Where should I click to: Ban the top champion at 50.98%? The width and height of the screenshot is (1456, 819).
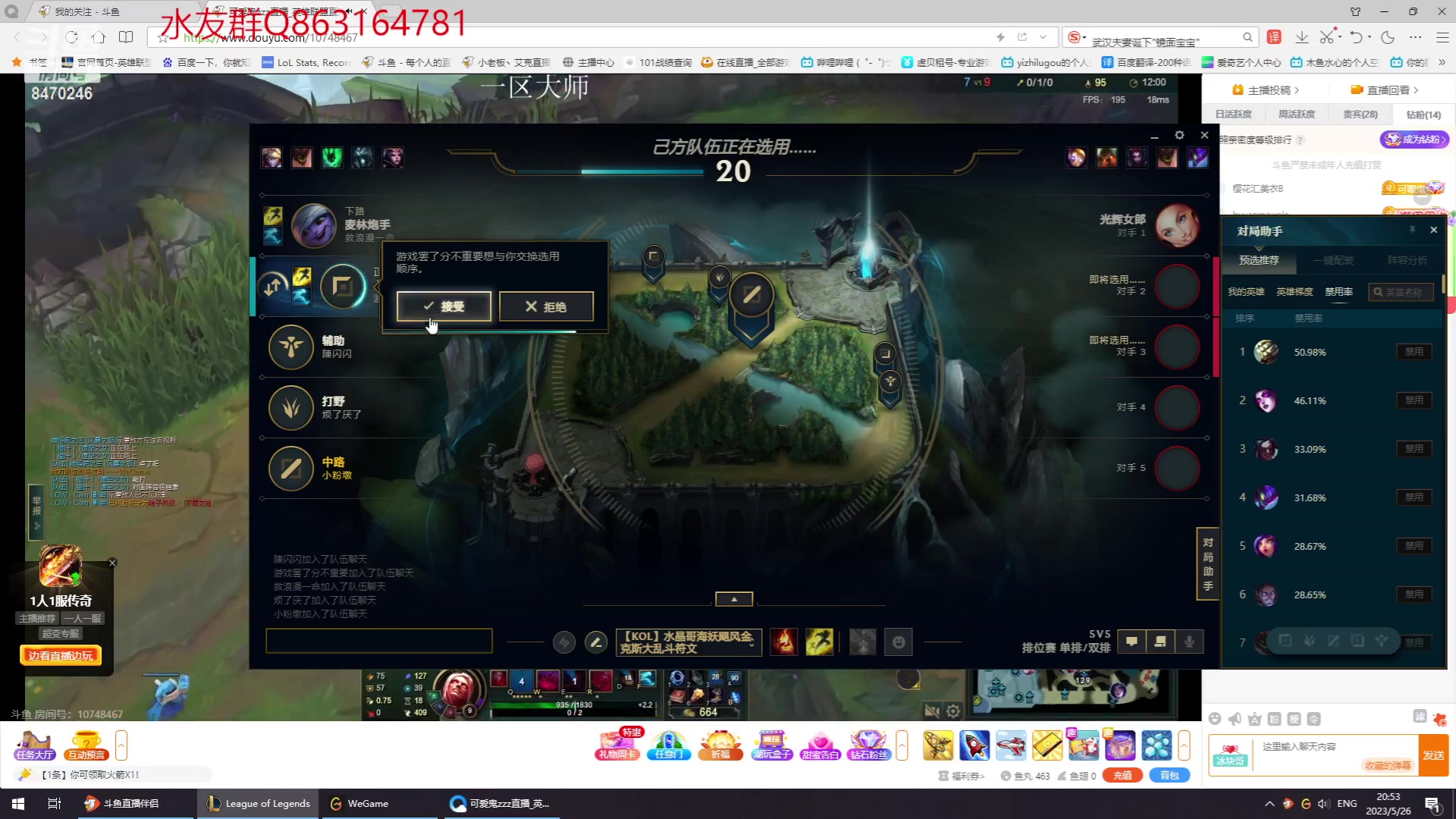pos(1414,352)
